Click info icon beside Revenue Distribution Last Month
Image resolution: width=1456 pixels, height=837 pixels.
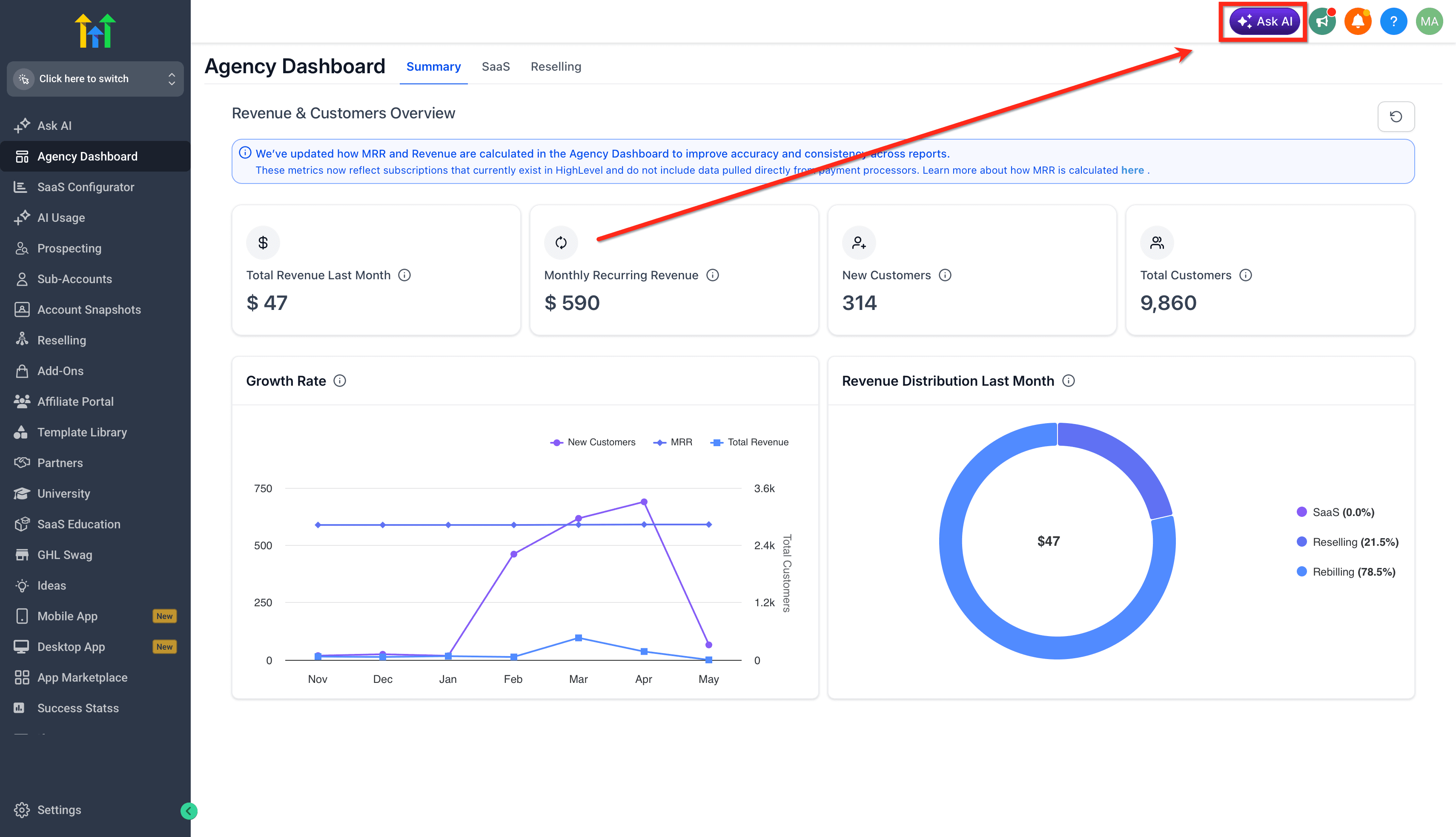[1069, 381]
